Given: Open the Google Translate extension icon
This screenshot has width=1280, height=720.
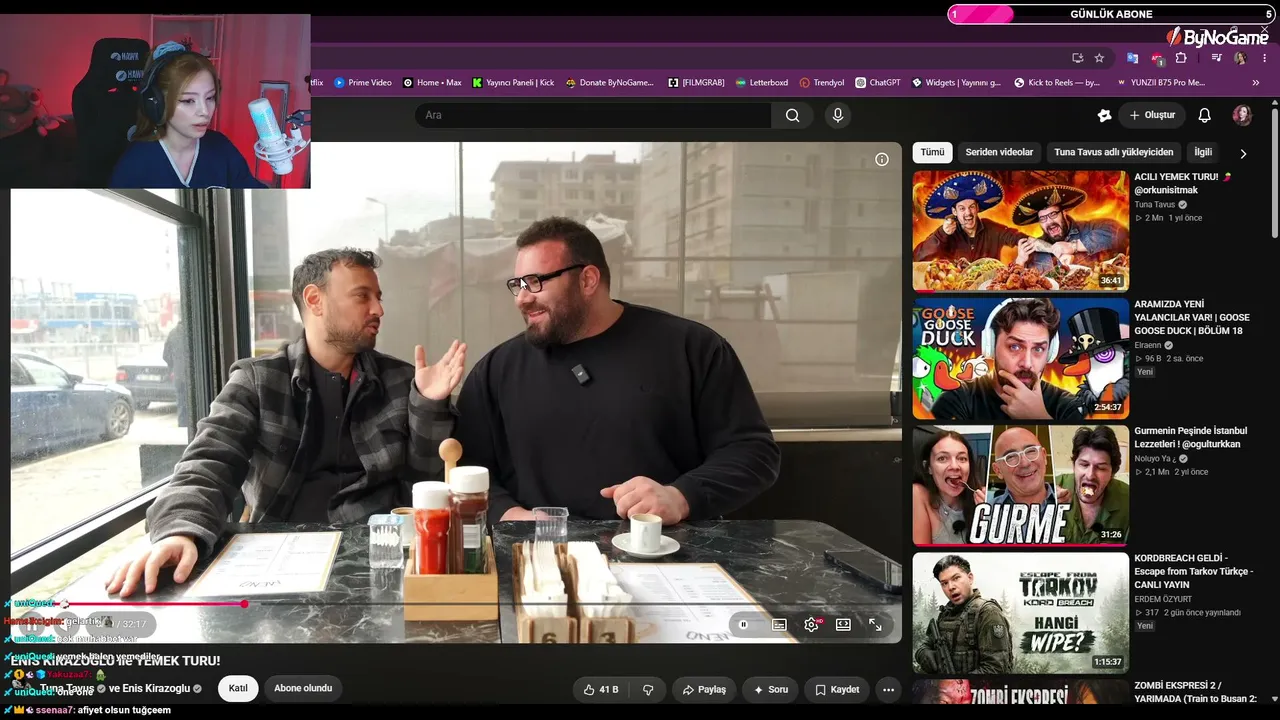Looking at the screenshot, I should pyautogui.click(x=1132, y=58).
